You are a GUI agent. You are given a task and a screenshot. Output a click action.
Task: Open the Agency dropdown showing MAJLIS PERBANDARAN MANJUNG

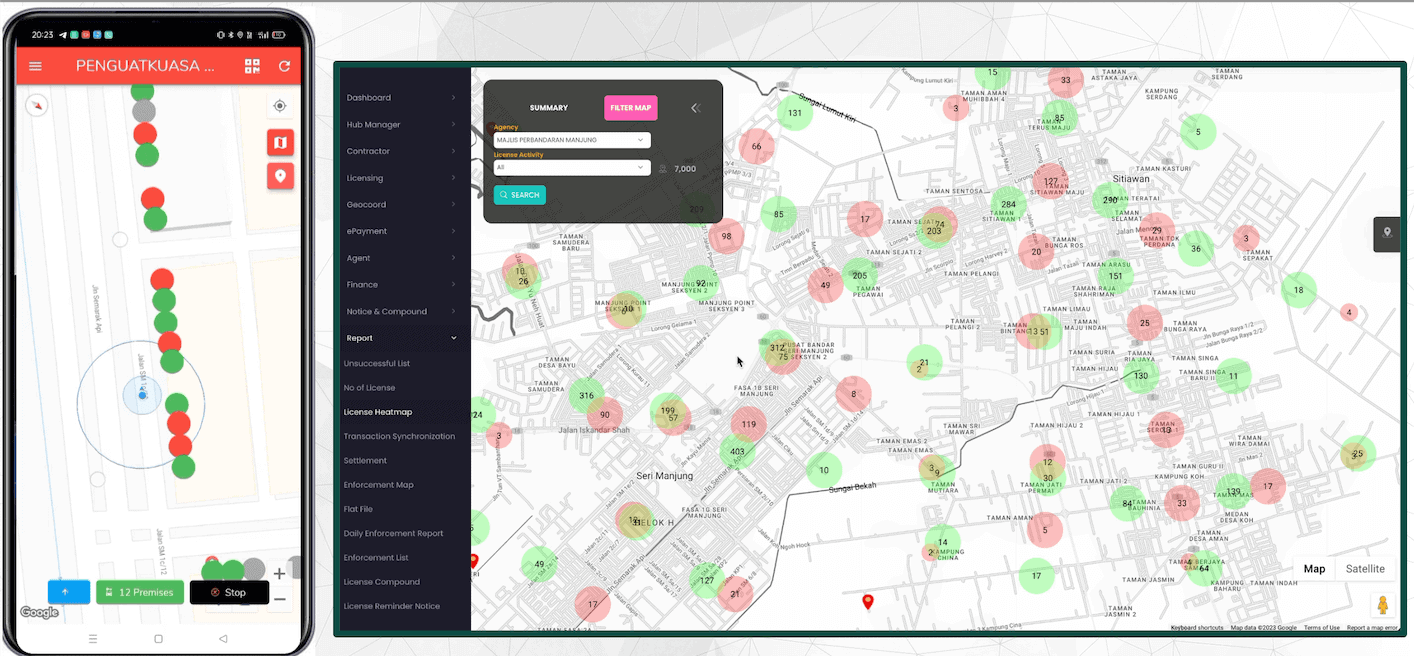pos(570,140)
